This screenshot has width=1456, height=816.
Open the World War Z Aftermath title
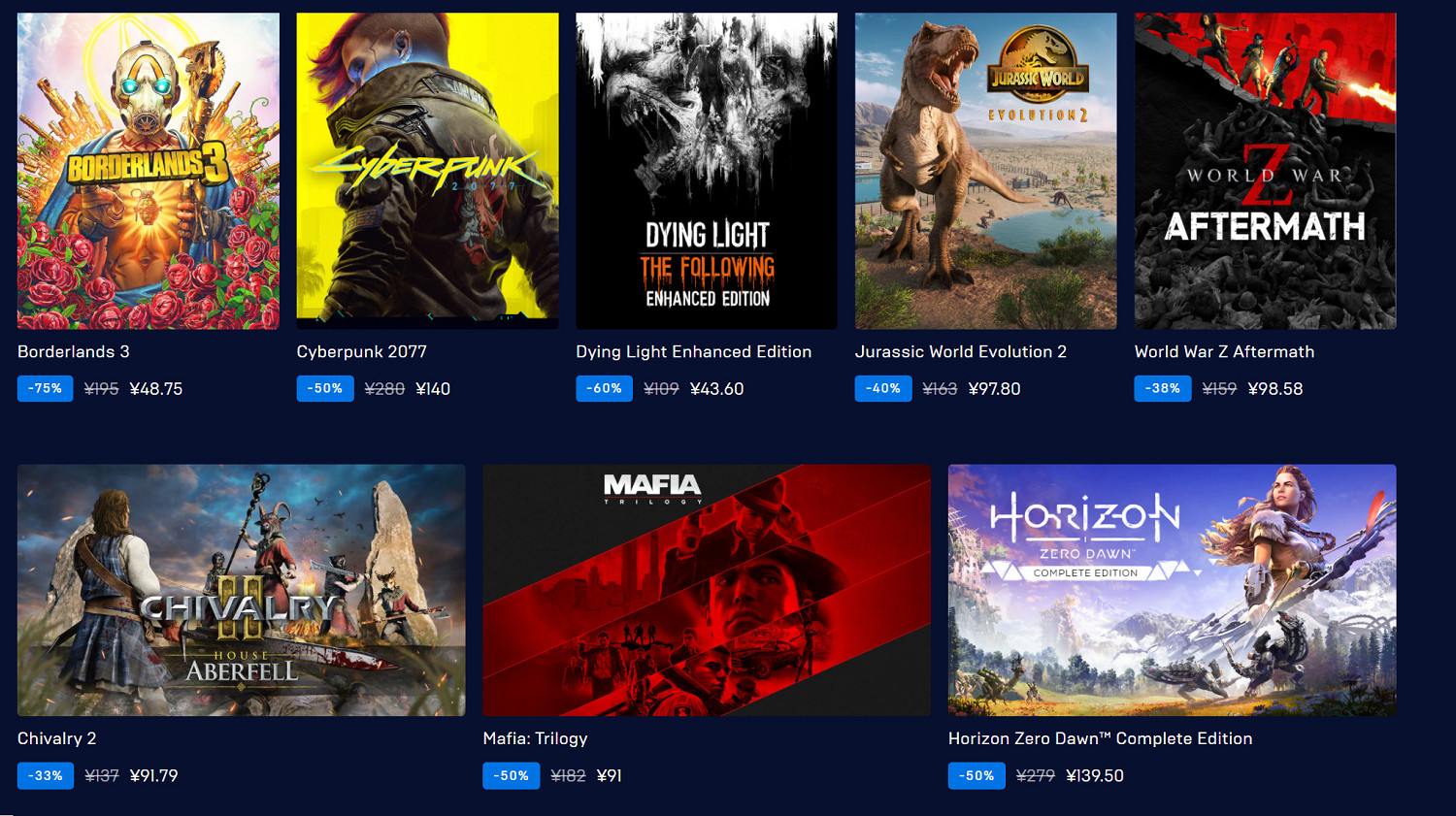[1225, 351]
